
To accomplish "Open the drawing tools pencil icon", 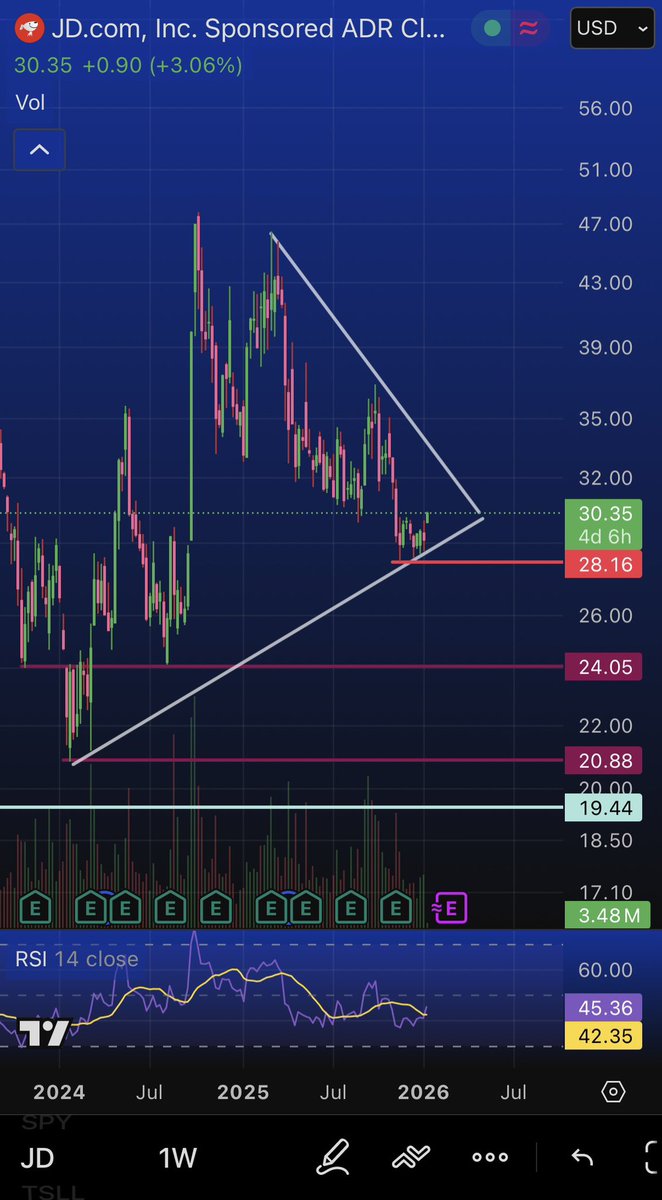I will [x=332, y=1158].
